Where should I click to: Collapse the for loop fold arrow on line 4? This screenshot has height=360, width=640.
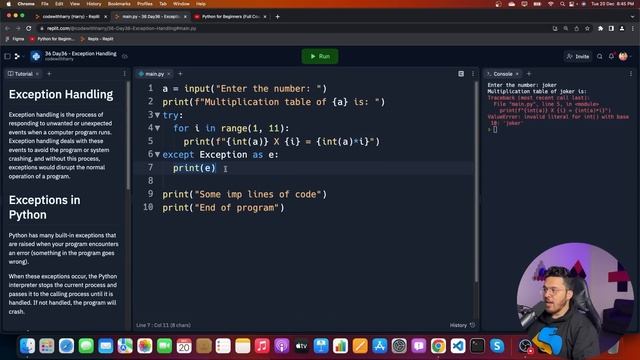157,128
